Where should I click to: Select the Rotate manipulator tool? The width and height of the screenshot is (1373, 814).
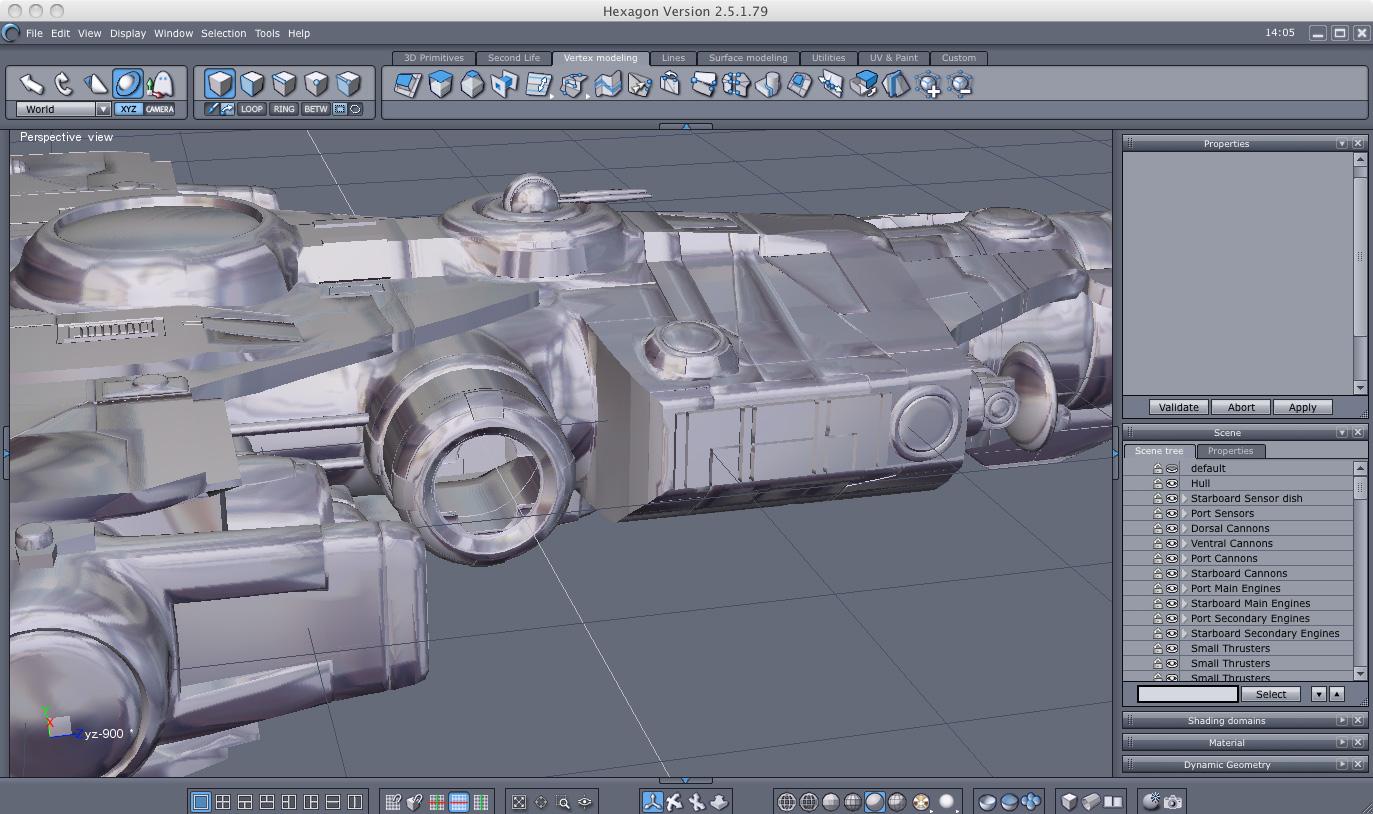63,84
